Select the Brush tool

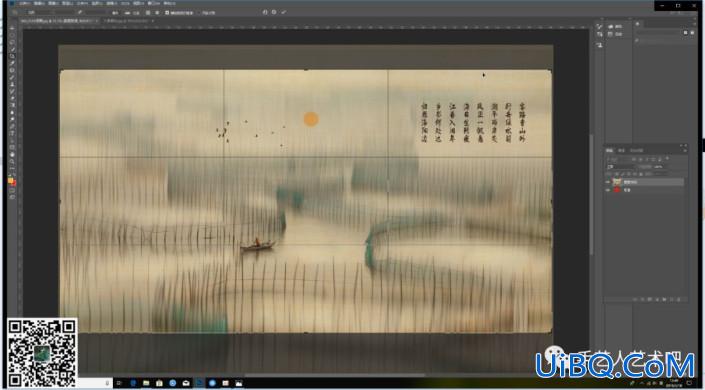(12, 77)
